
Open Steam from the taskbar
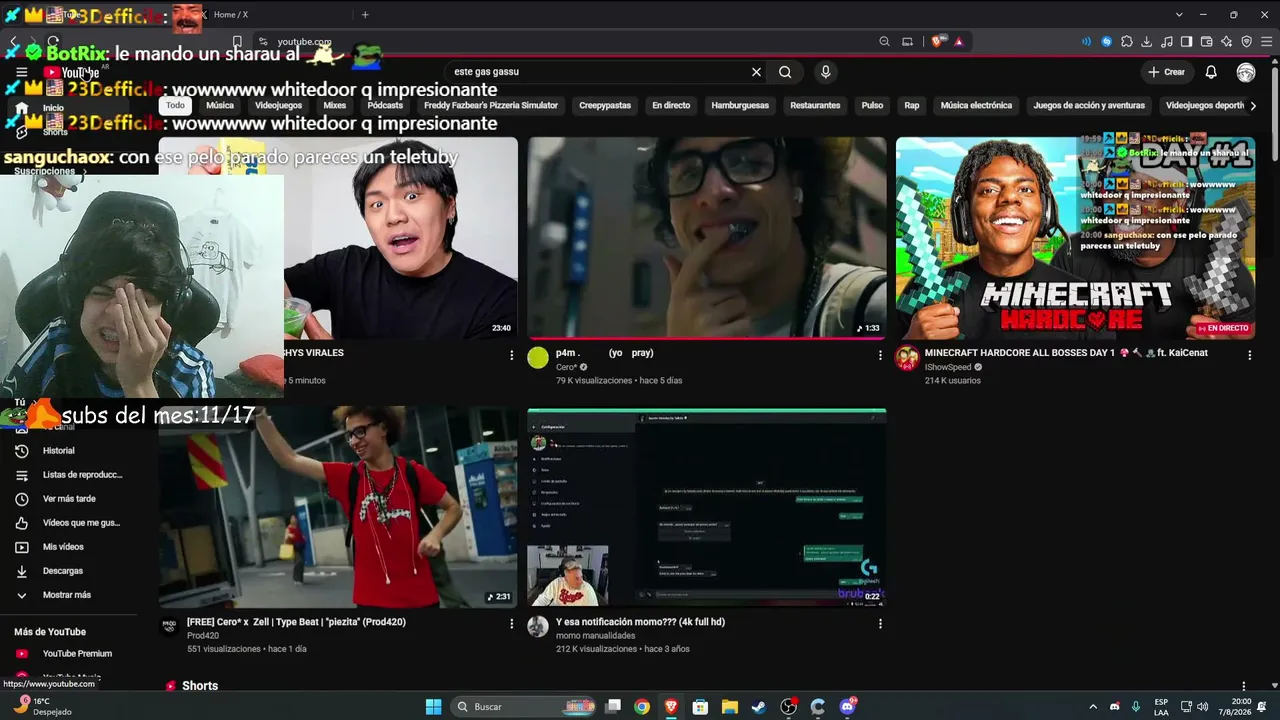coord(759,707)
